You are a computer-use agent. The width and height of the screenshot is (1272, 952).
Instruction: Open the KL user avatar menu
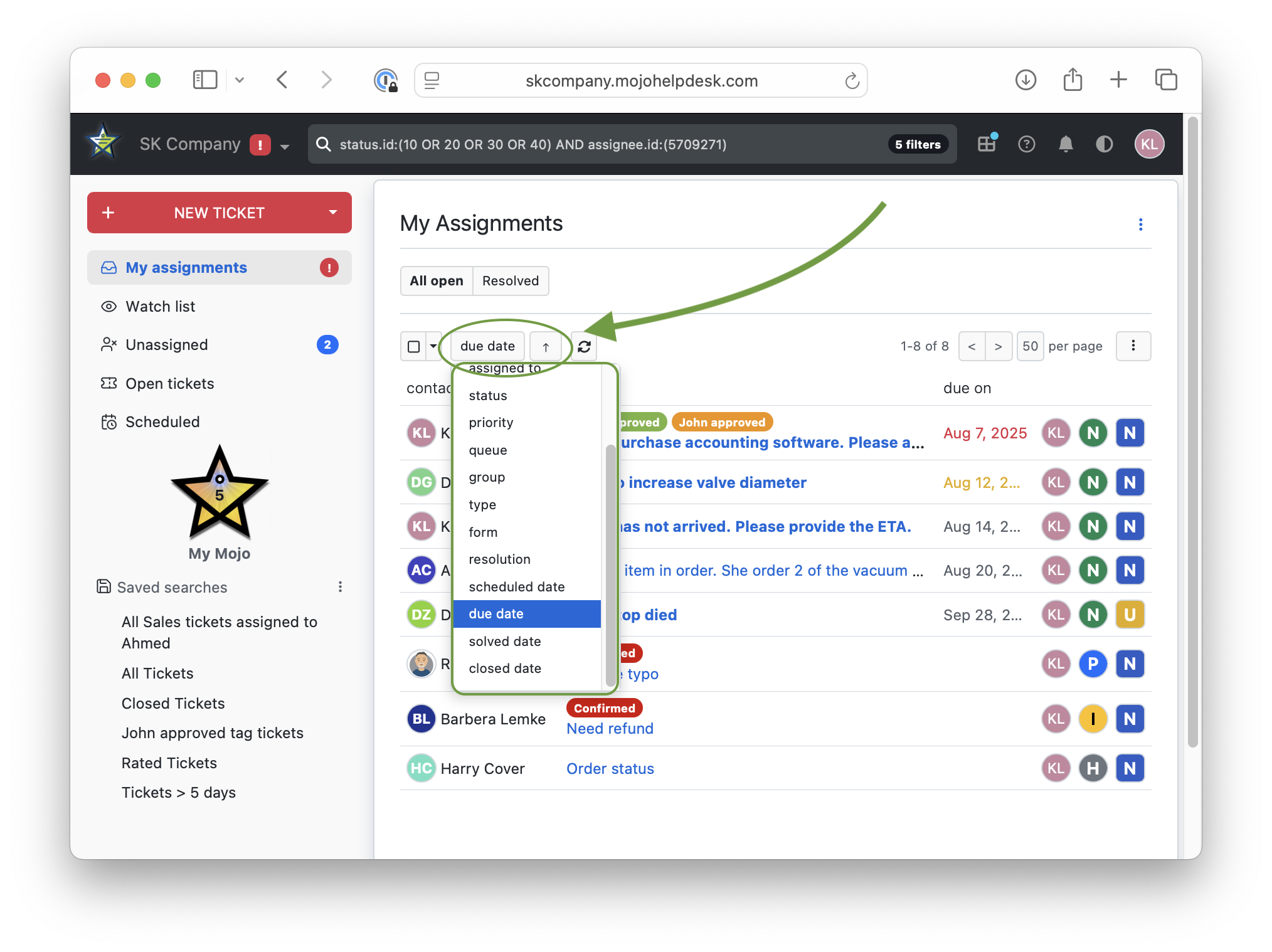1149,144
